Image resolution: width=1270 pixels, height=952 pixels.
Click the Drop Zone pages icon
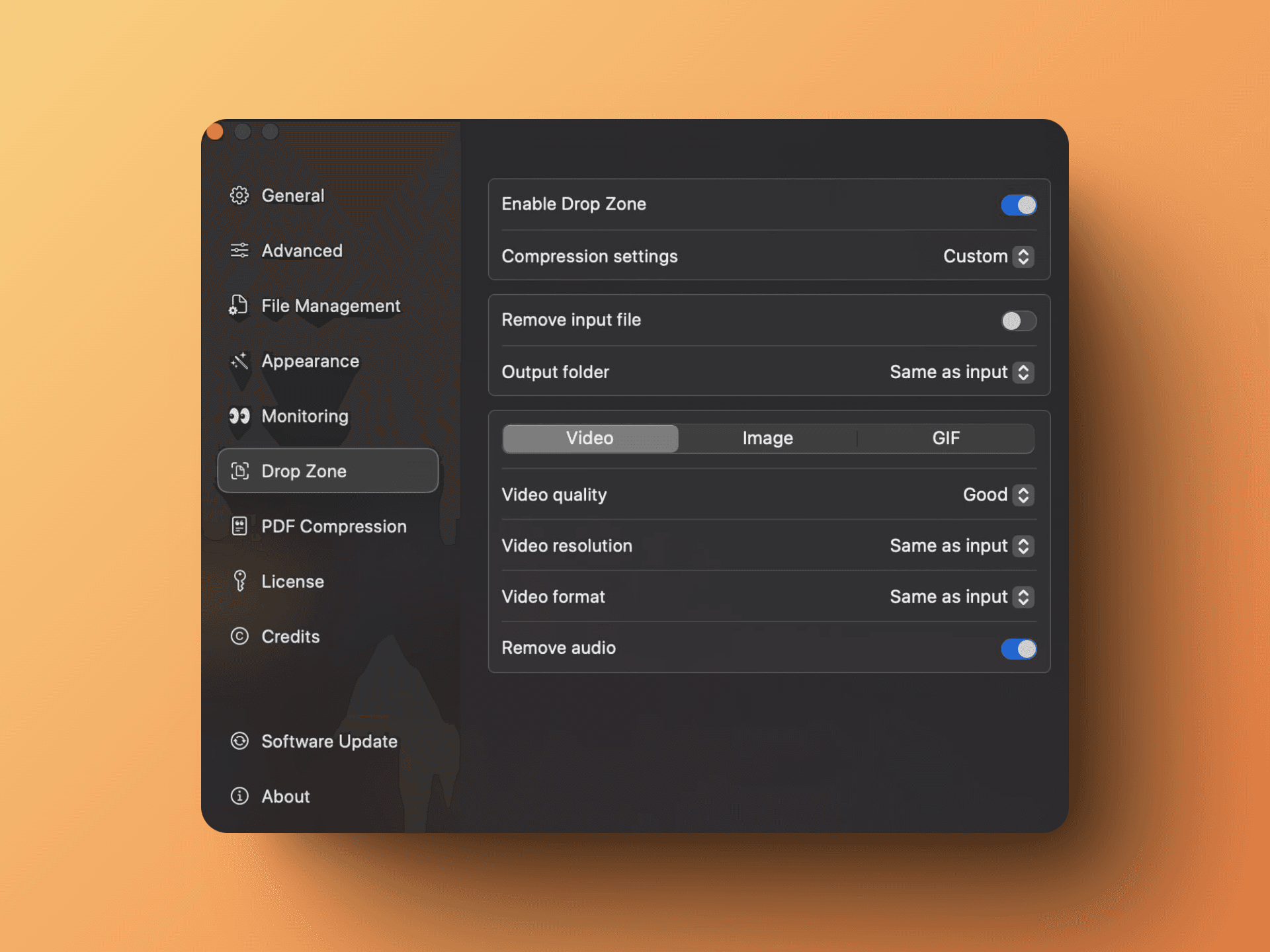(x=239, y=471)
